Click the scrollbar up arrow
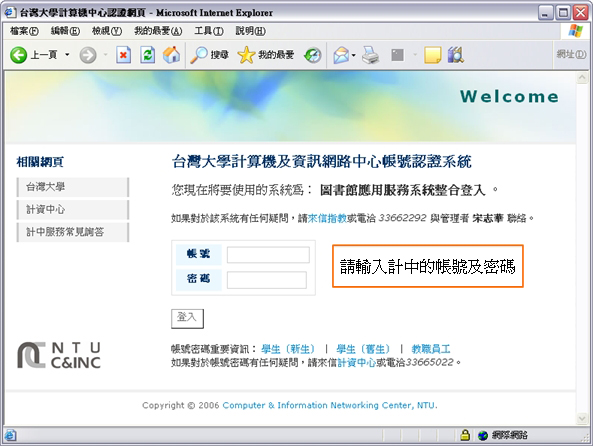 coord(582,78)
